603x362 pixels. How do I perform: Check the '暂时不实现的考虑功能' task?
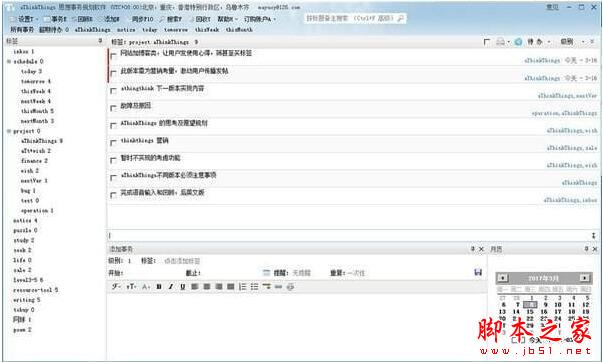[113, 160]
